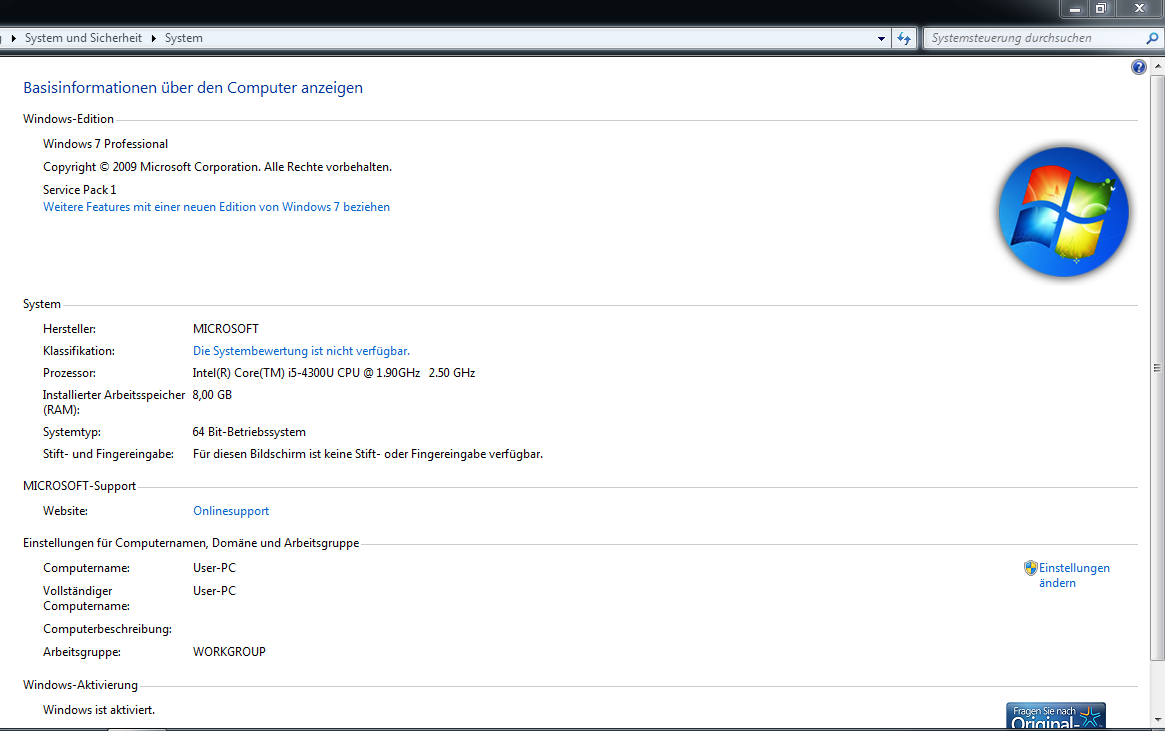The height and width of the screenshot is (731, 1165).
Task: Open 'Die Systembewertung ist nicht verfügbar' link
Action: click(x=301, y=351)
